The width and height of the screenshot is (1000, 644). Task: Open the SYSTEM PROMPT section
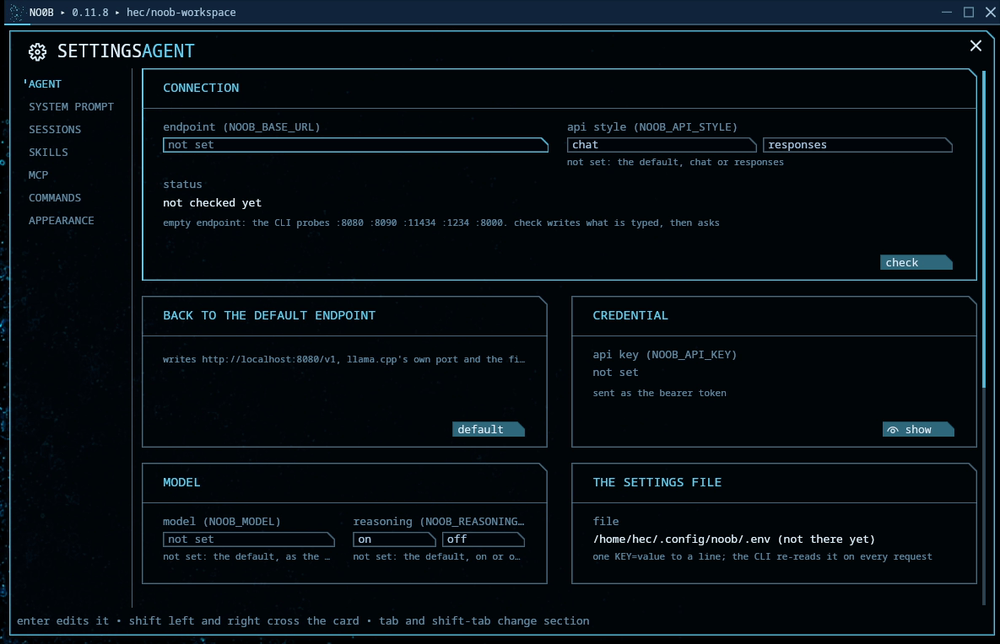(71, 106)
